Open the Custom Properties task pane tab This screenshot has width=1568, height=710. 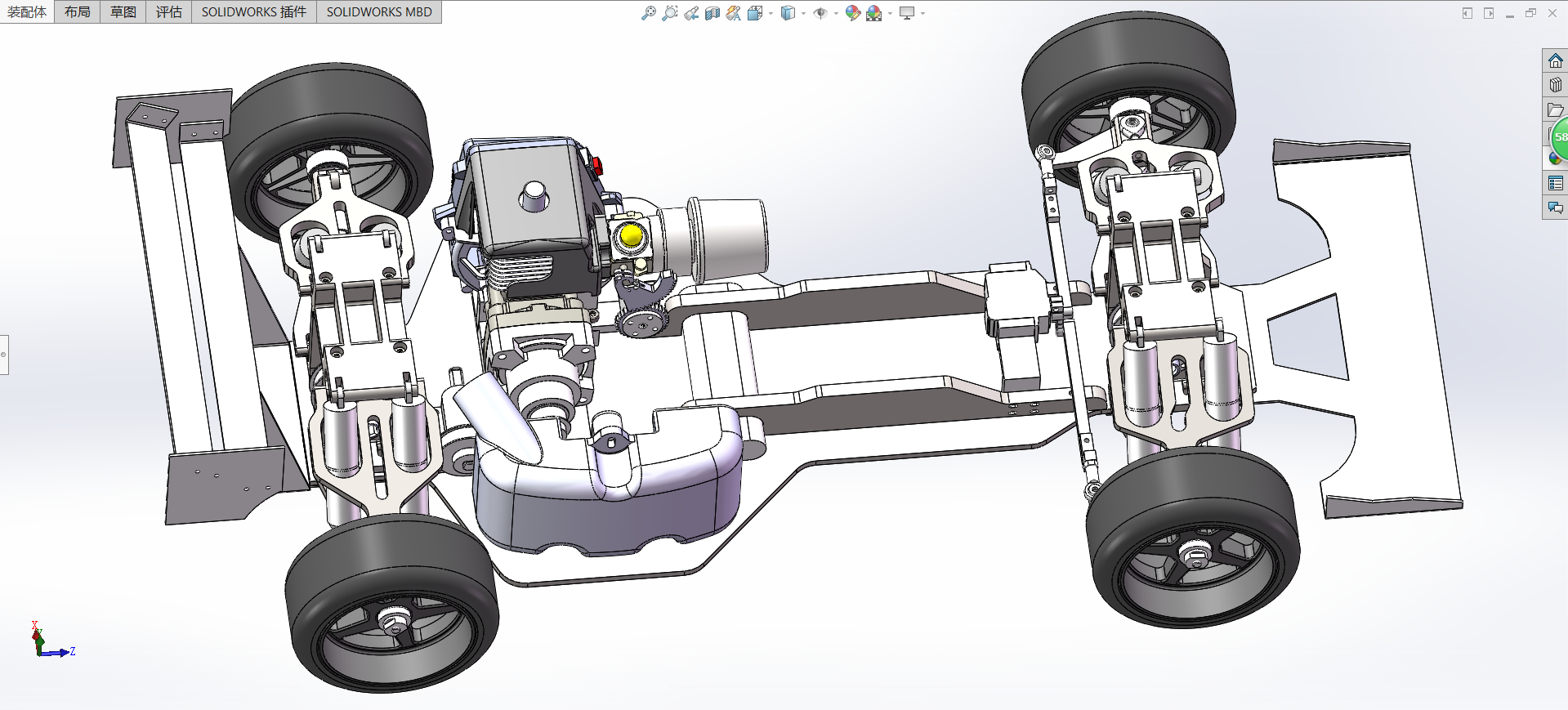click(1555, 184)
